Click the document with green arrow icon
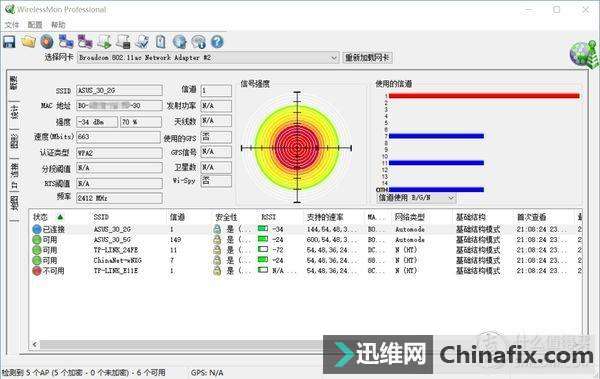Screen dimensions: 600x379 click(x=104, y=41)
